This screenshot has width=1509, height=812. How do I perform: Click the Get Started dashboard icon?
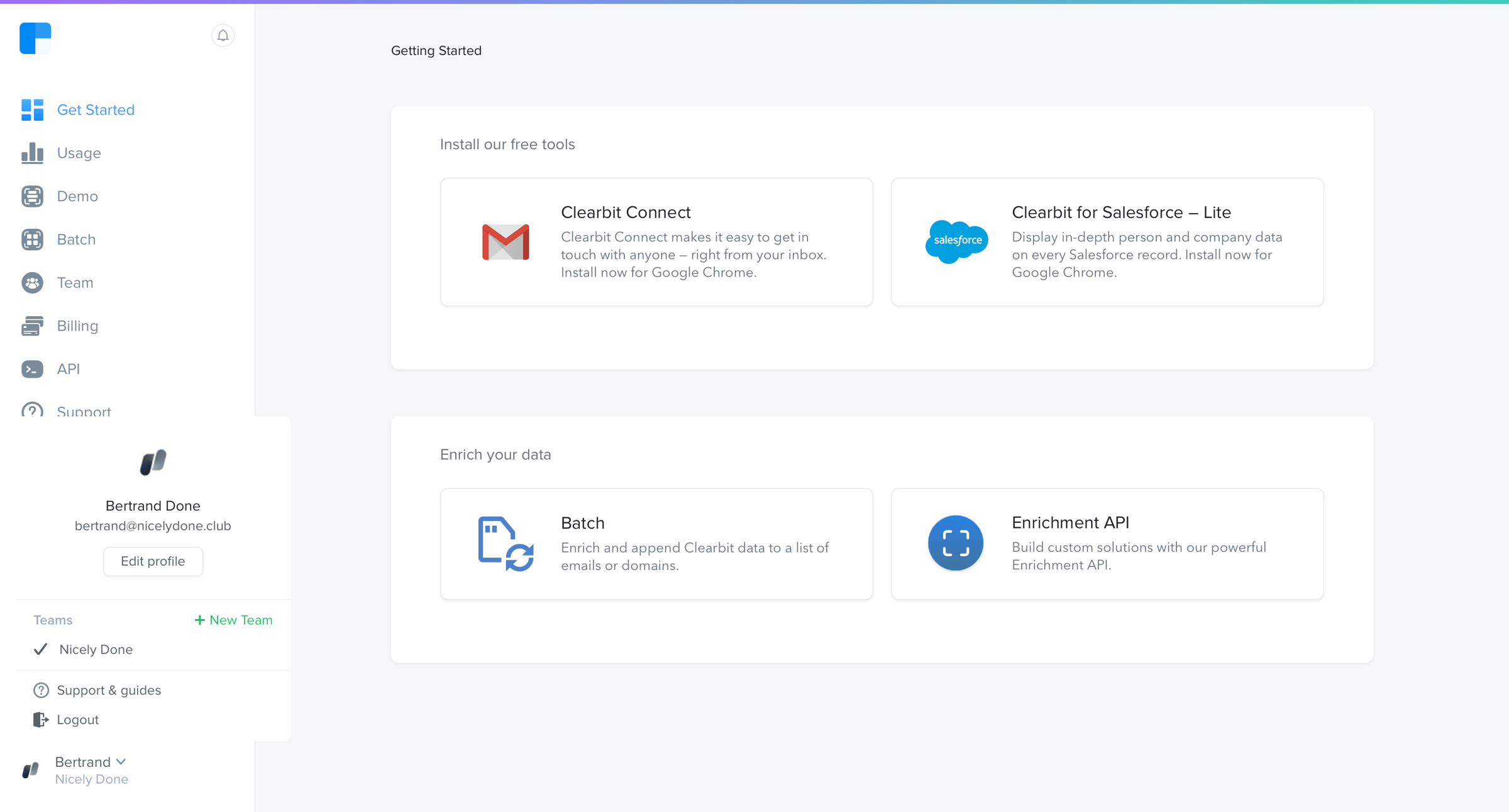[32, 110]
